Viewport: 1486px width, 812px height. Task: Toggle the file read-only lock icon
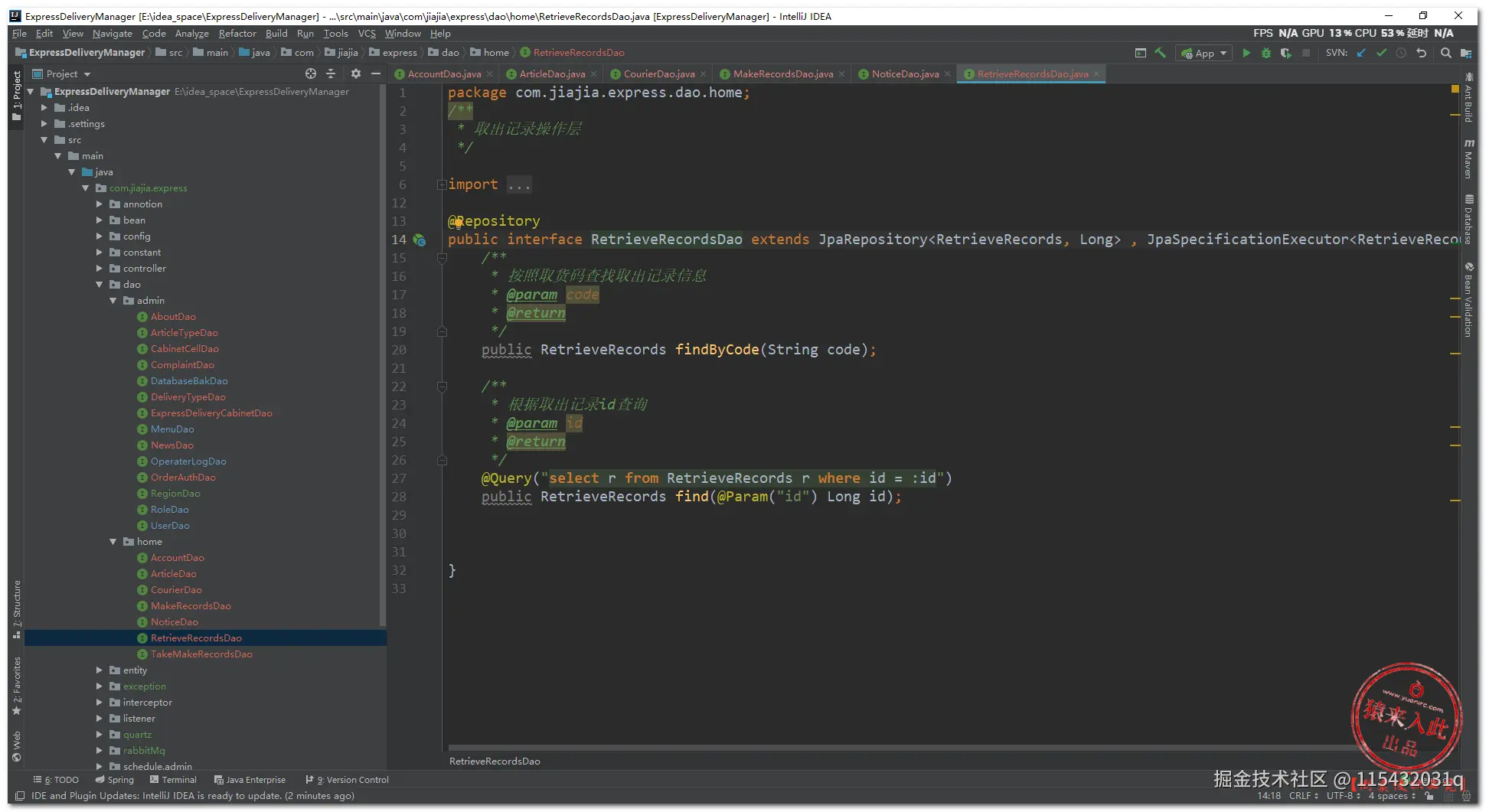(x=1429, y=796)
